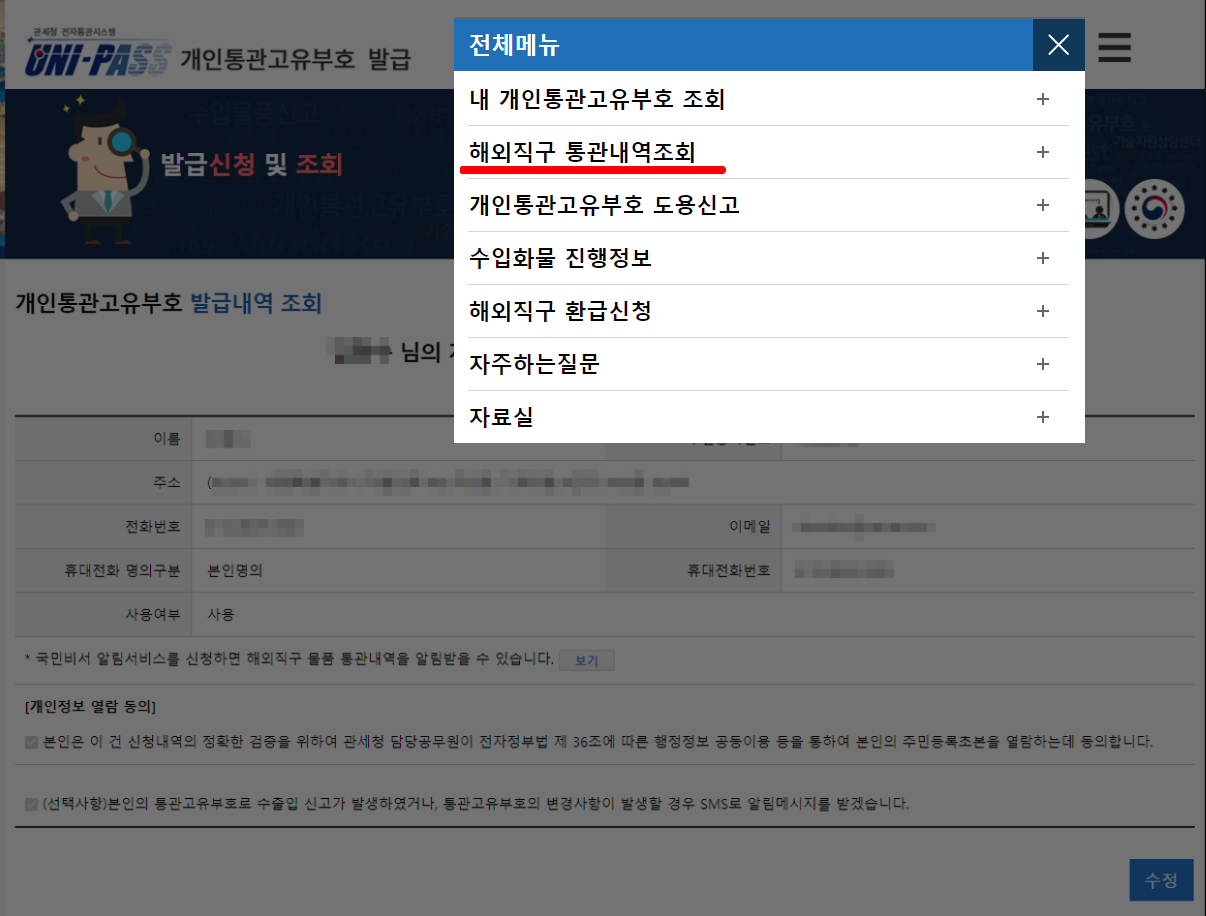Click the 사용여부 label cell

[x=103, y=614]
